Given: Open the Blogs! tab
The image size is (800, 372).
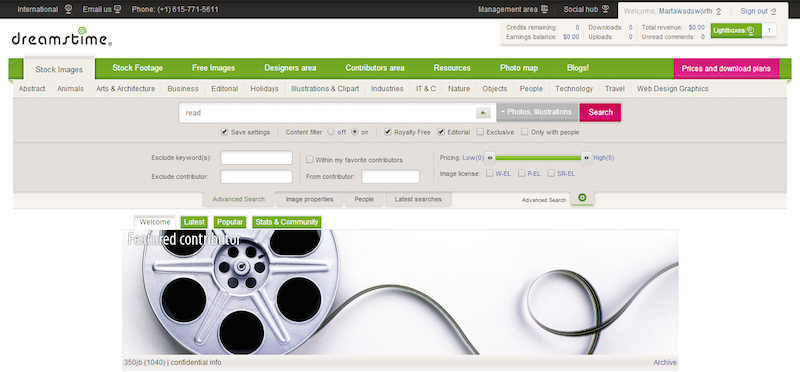Looking at the screenshot, I should (578, 68).
